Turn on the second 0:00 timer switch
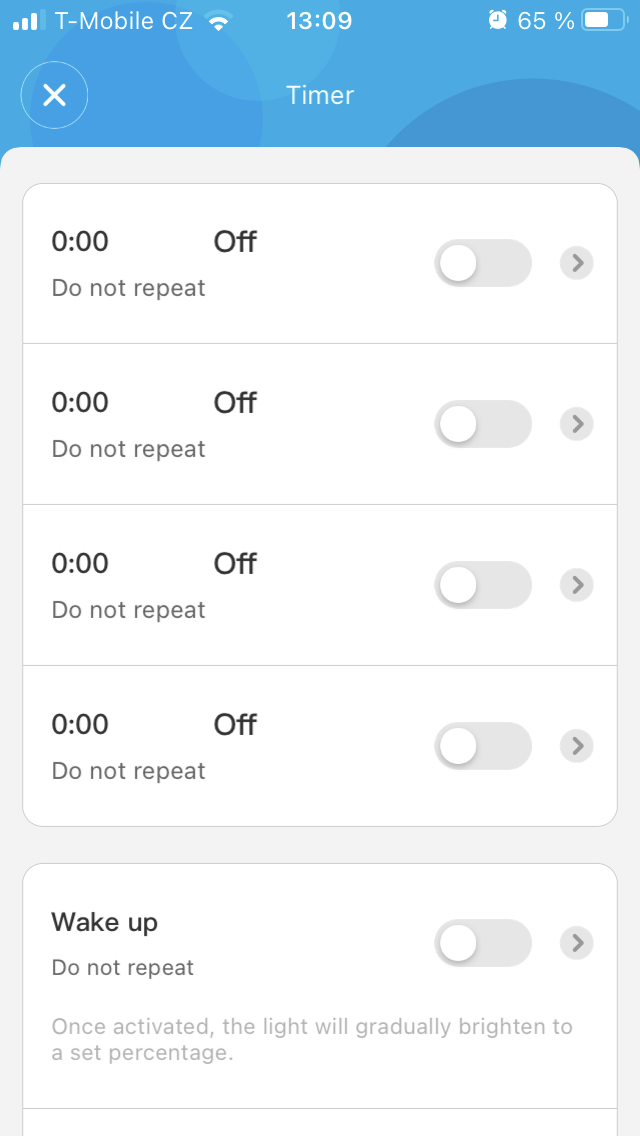640x1136 pixels. point(483,424)
